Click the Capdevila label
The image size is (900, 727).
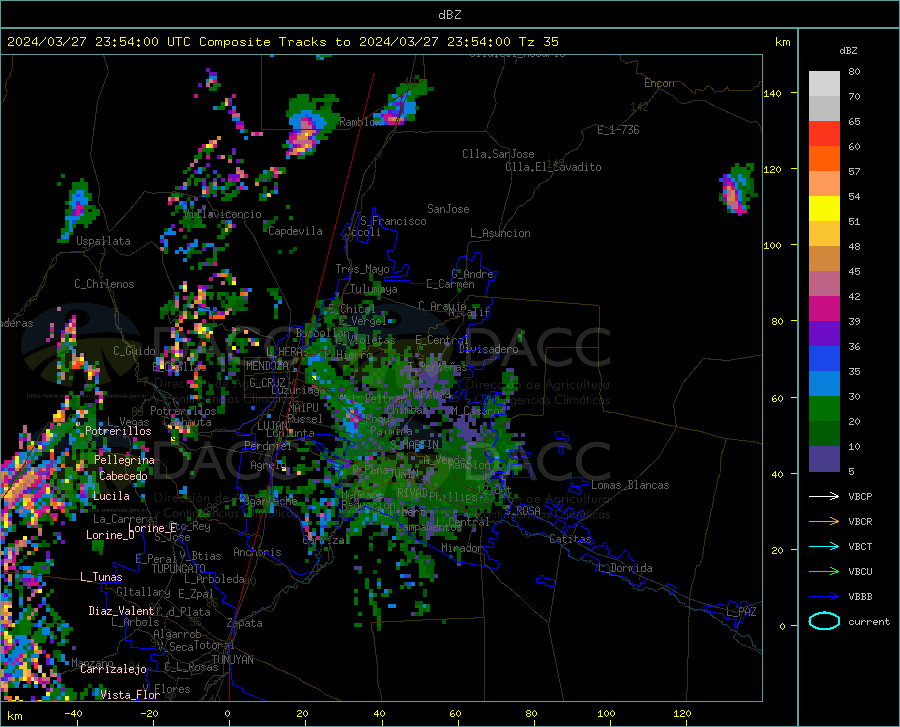pyautogui.click(x=295, y=231)
